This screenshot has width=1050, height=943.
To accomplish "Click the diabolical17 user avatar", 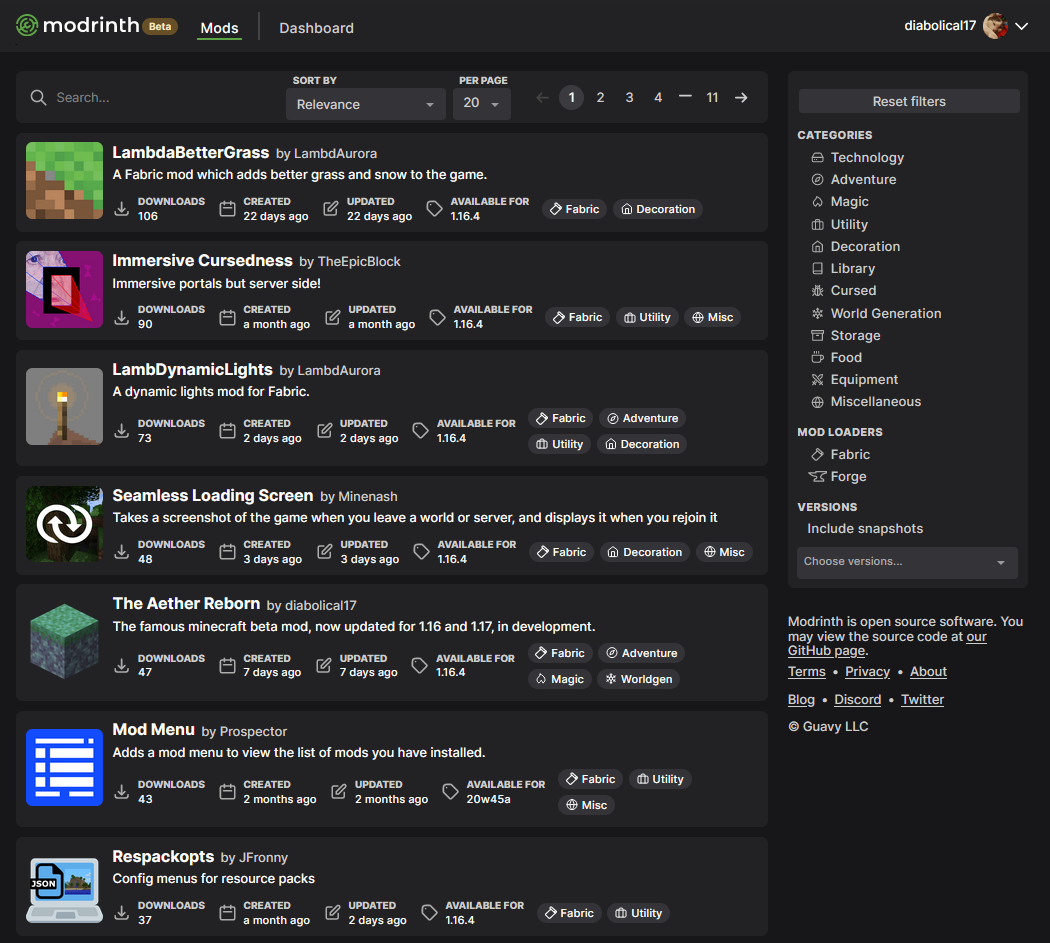I will 995,26.
